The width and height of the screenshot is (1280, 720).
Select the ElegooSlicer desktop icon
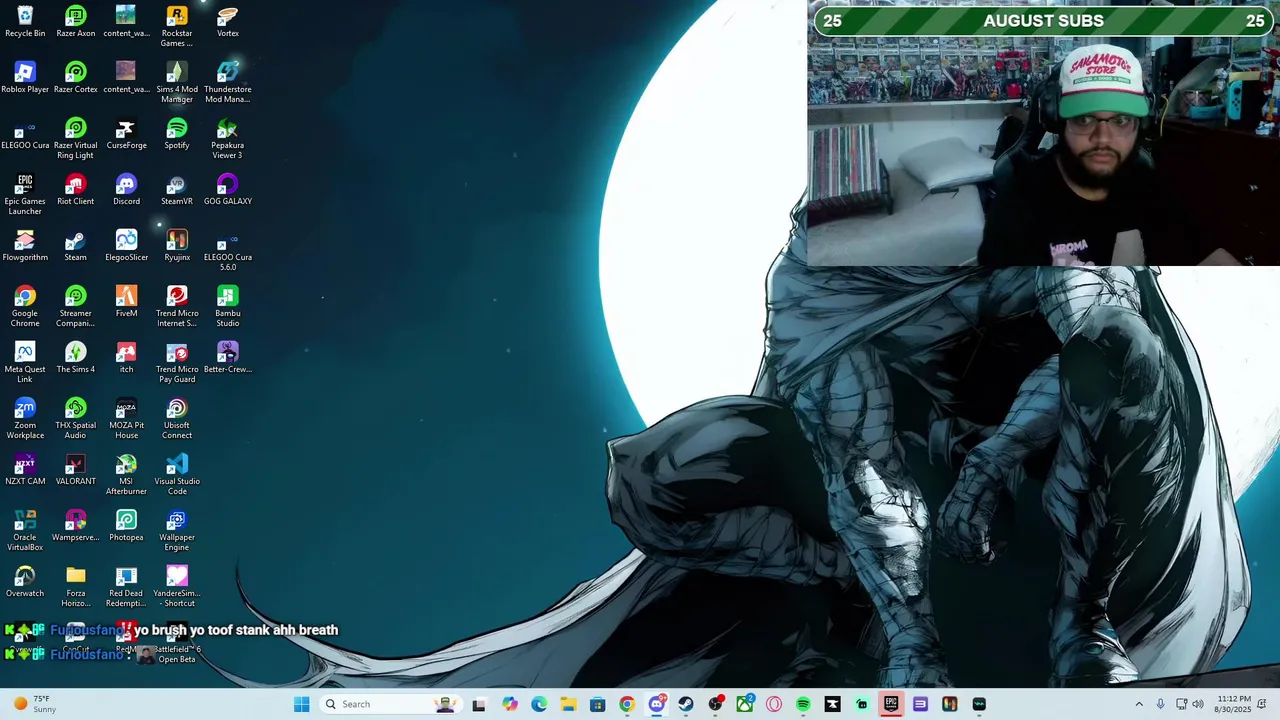click(x=126, y=245)
